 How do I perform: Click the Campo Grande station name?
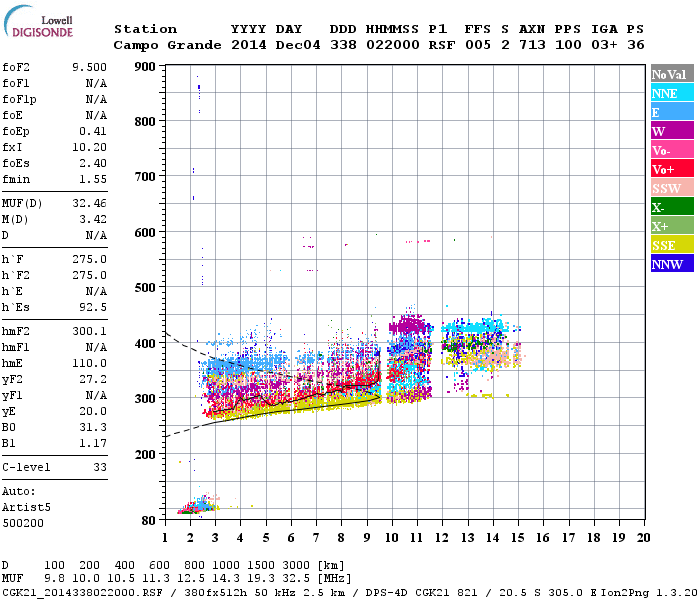coord(167,45)
